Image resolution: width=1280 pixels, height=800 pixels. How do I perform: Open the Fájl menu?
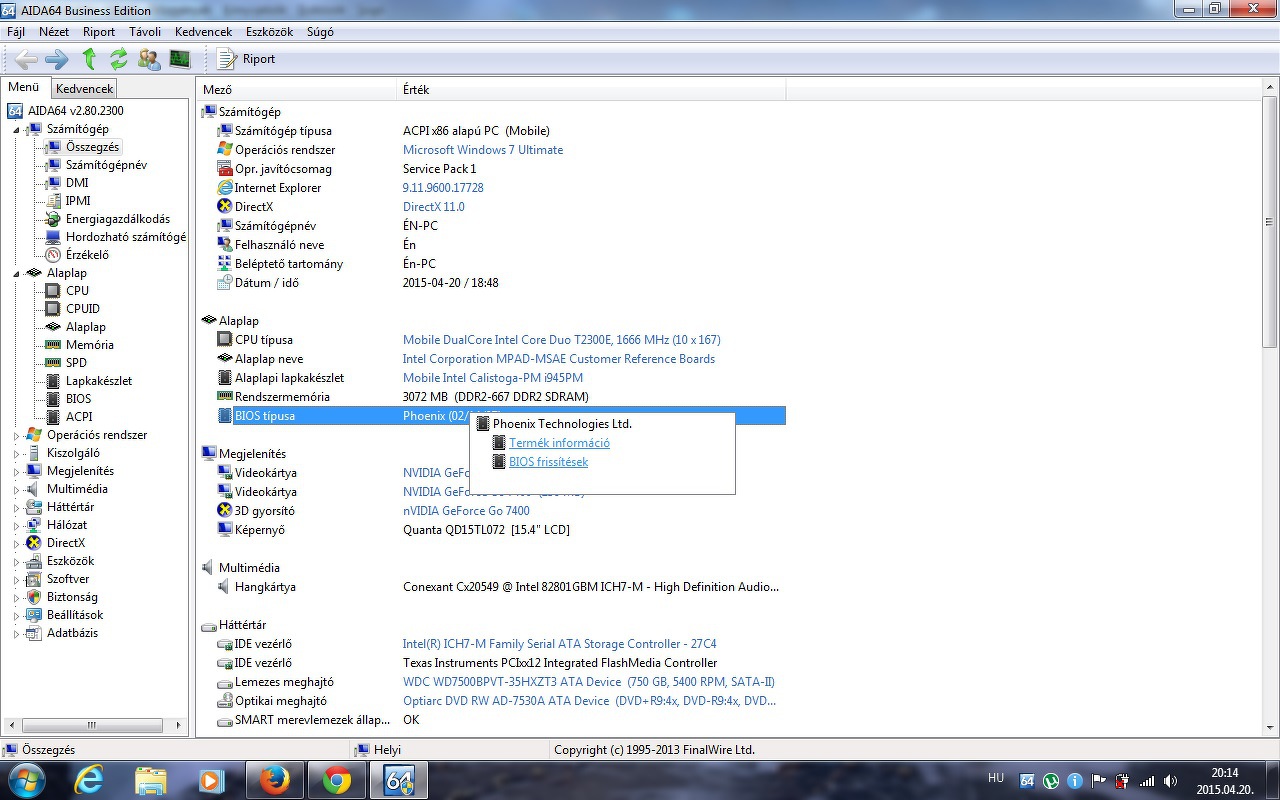pos(16,32)
